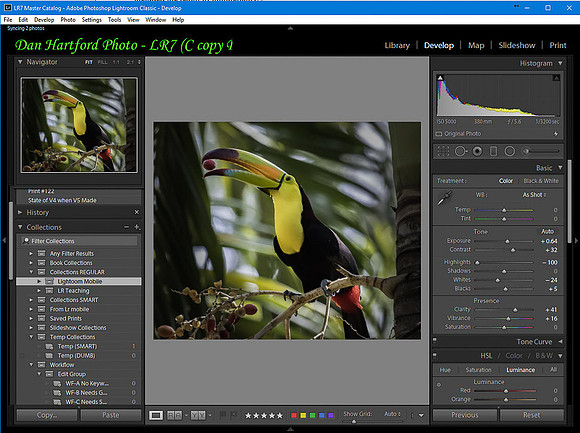Viewport: 580px width, 433px height.
Task: Pick the White Balance eyedropper
Action: point(445,198)
